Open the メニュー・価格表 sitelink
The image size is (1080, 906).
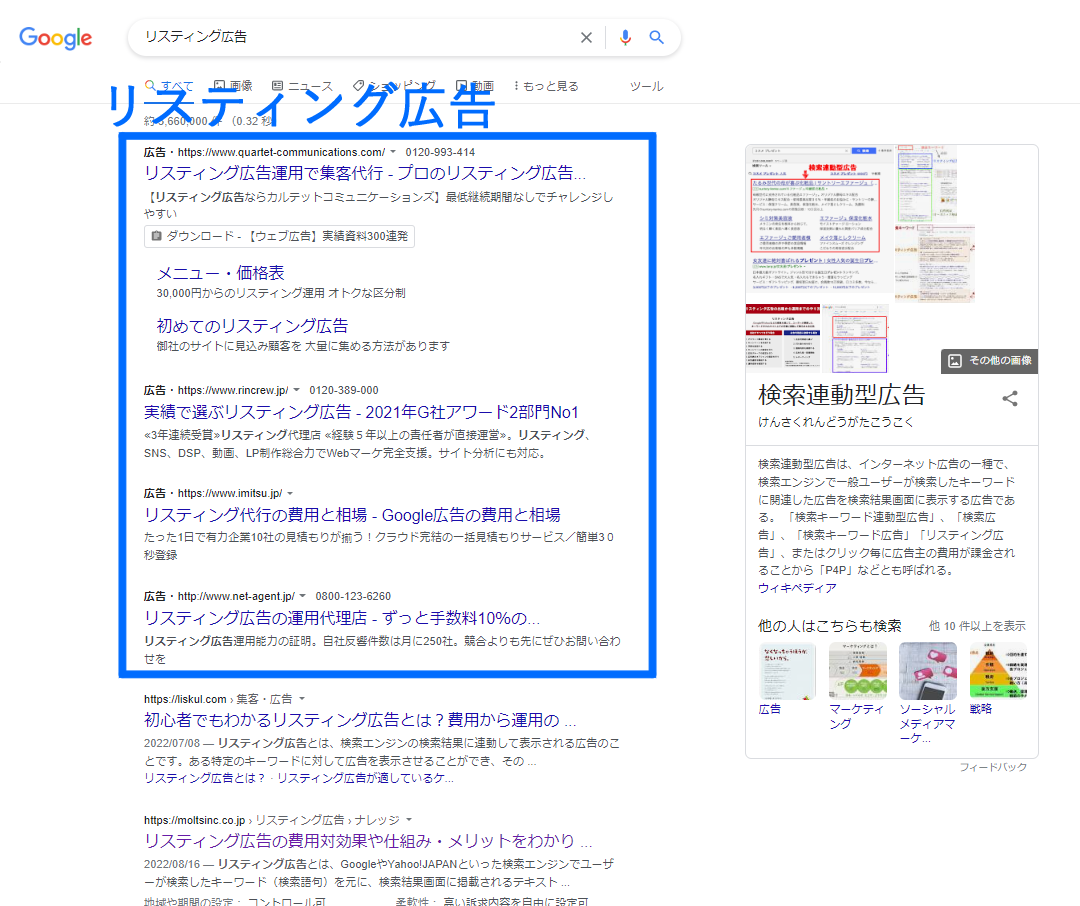[220, 273]
